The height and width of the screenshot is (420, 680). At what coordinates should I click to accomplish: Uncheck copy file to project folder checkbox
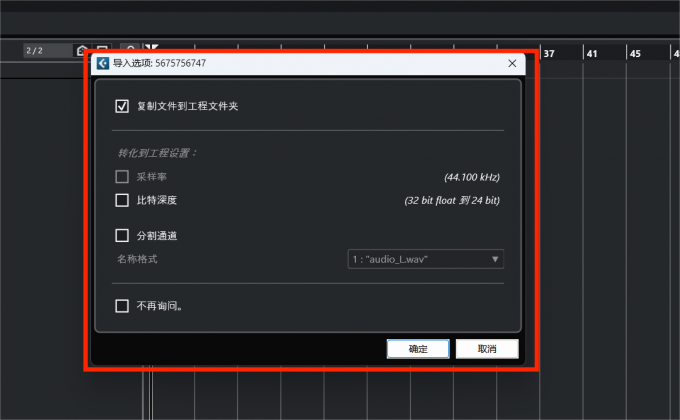tap(122, 106)
